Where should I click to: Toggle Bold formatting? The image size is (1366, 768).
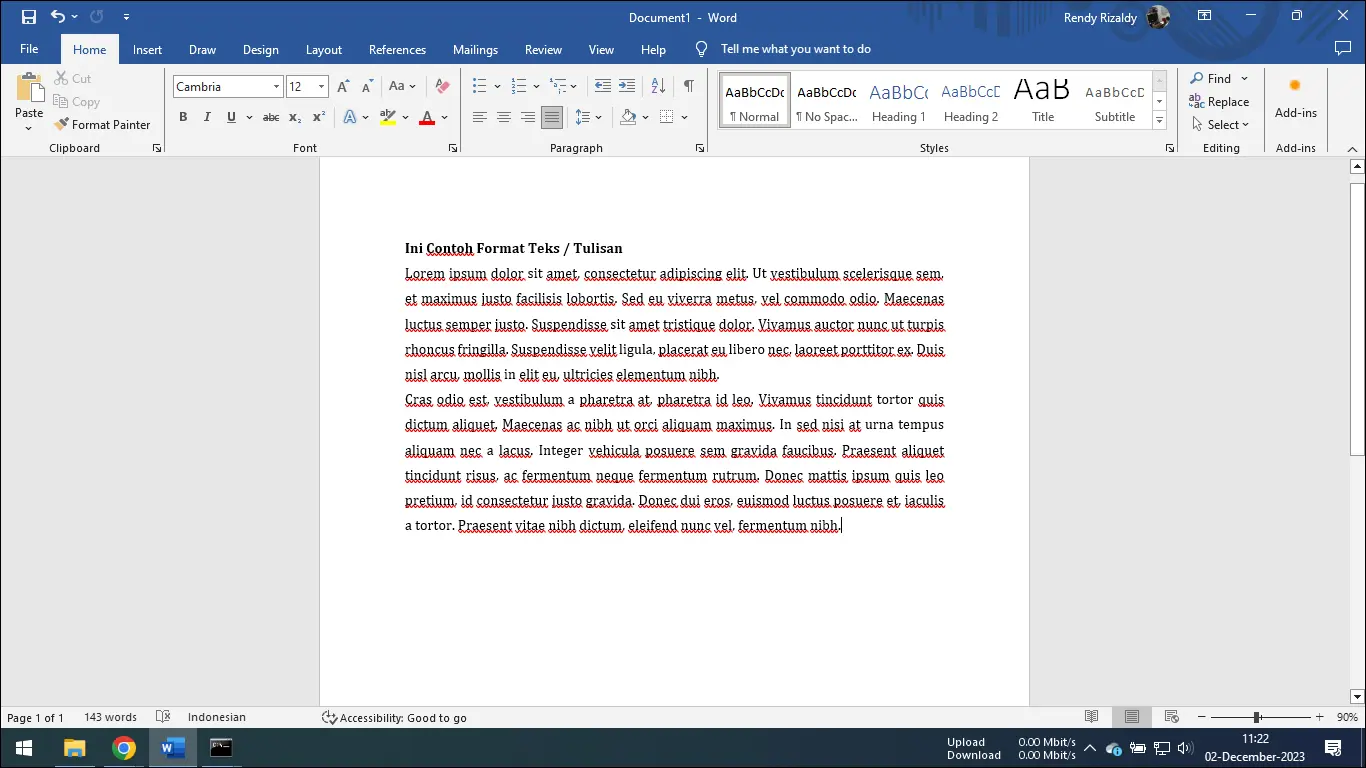click(183, 118)
